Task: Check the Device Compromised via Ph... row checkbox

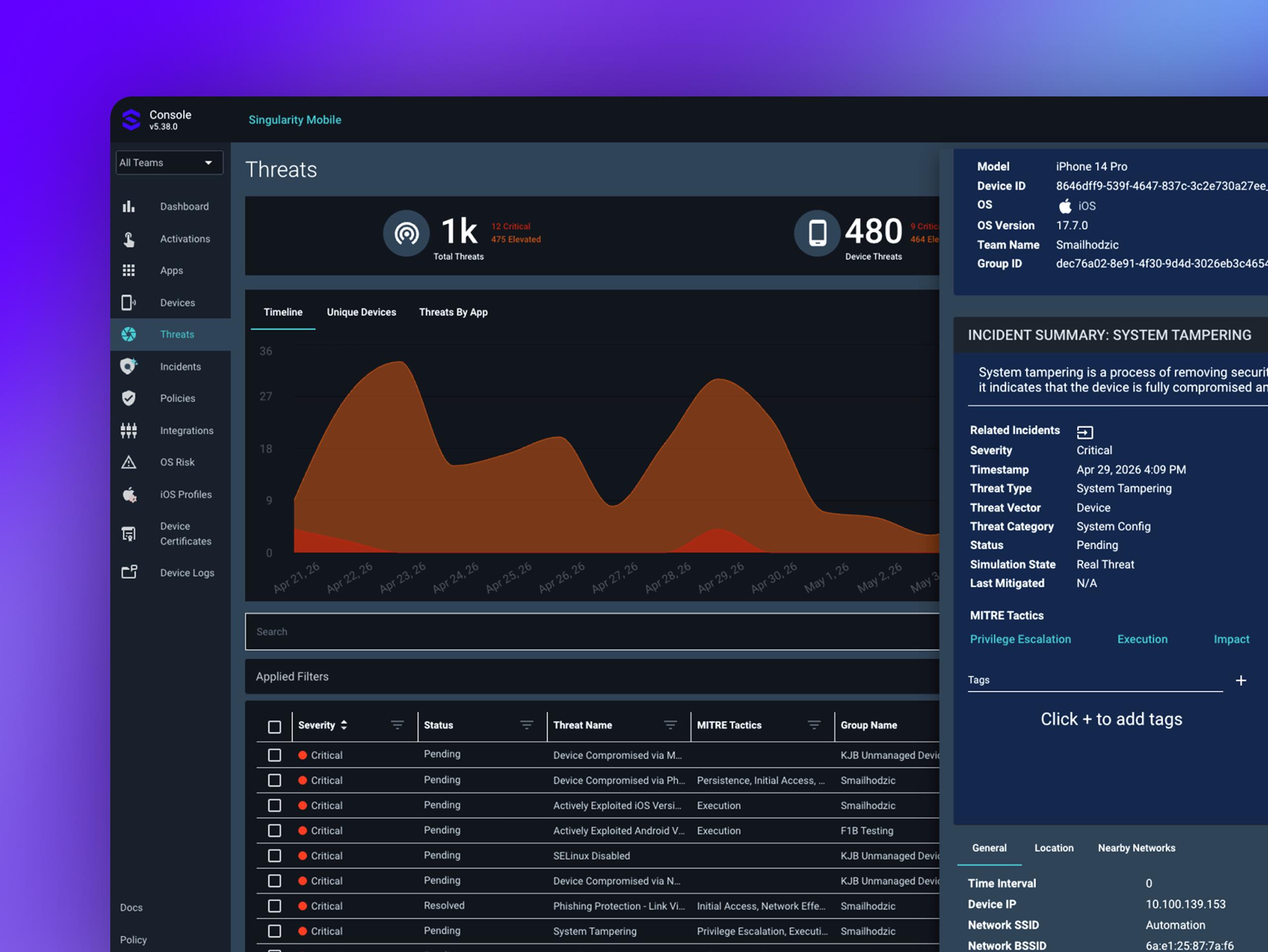Action: tap(274, 780)
